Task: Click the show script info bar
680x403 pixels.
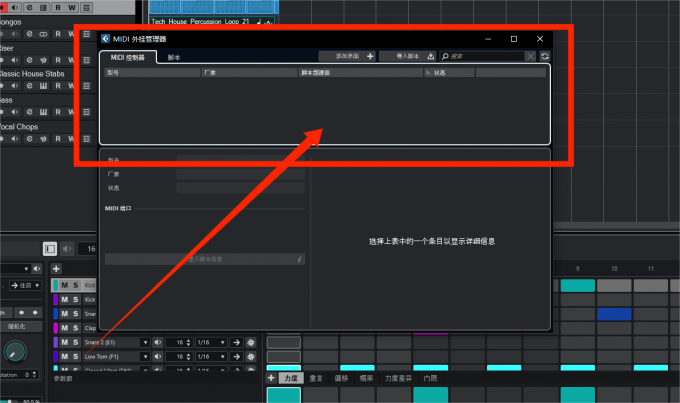Action: pyautogui.click(x=205, y=259)
